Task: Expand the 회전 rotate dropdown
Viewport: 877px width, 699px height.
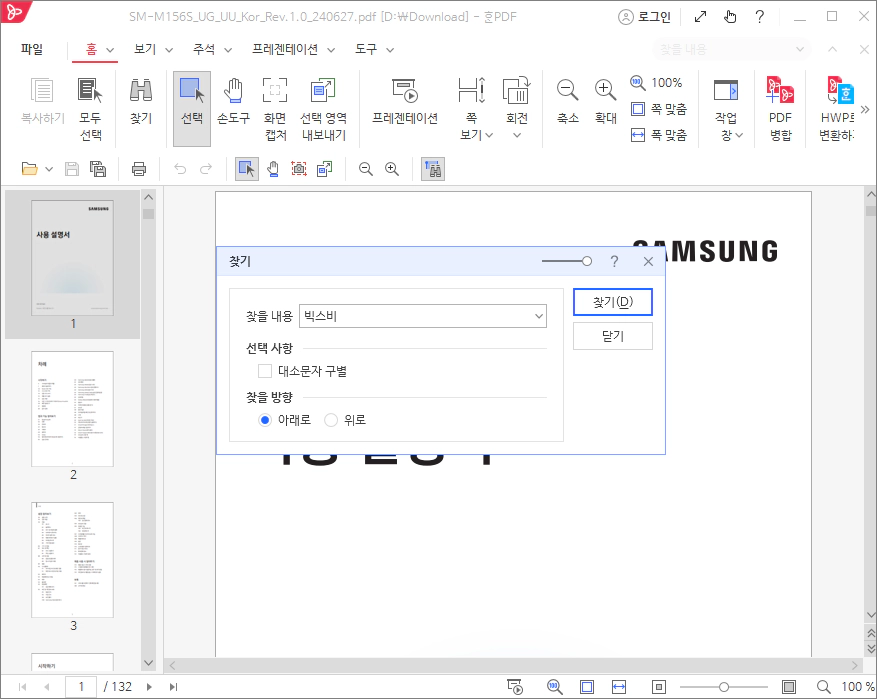Action: tap(517, 135)
